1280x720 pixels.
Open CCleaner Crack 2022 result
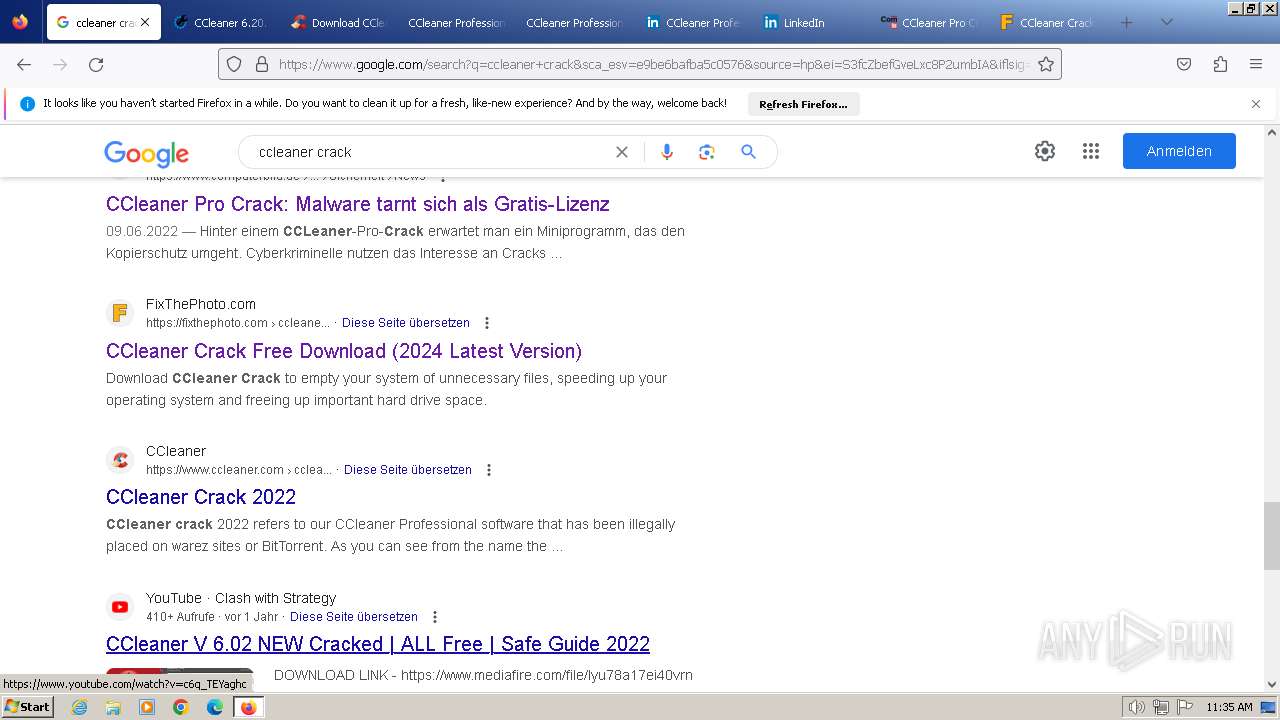201,497
